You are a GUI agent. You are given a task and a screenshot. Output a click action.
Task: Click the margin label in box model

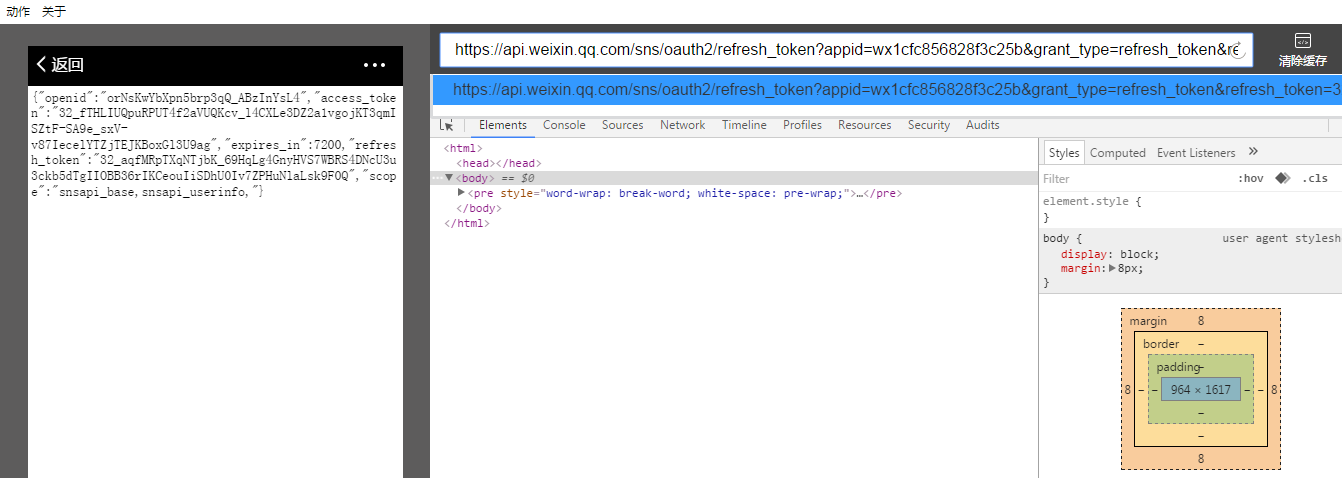coord(1147,321)
